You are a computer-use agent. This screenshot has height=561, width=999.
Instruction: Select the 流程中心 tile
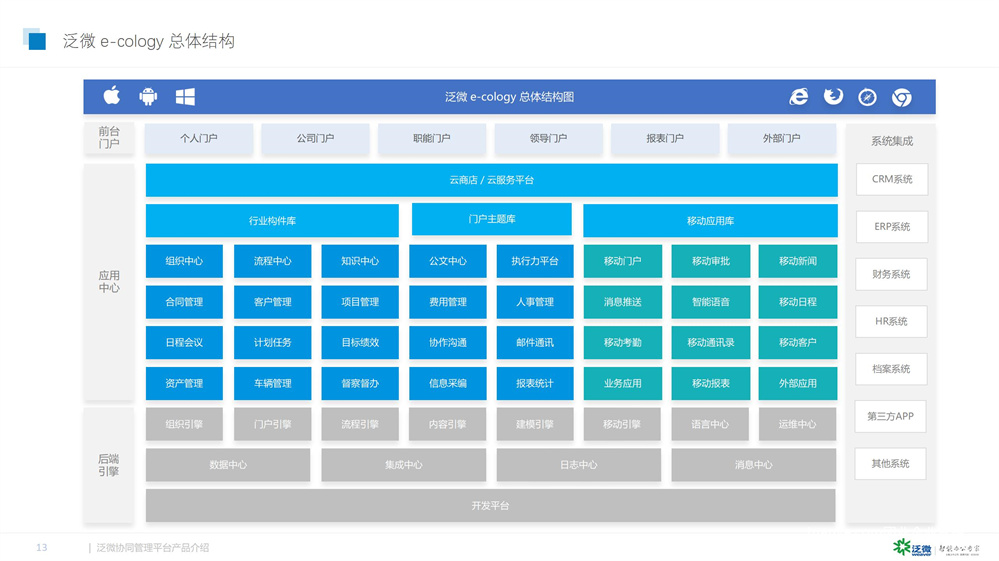click(x=273, y=261)
